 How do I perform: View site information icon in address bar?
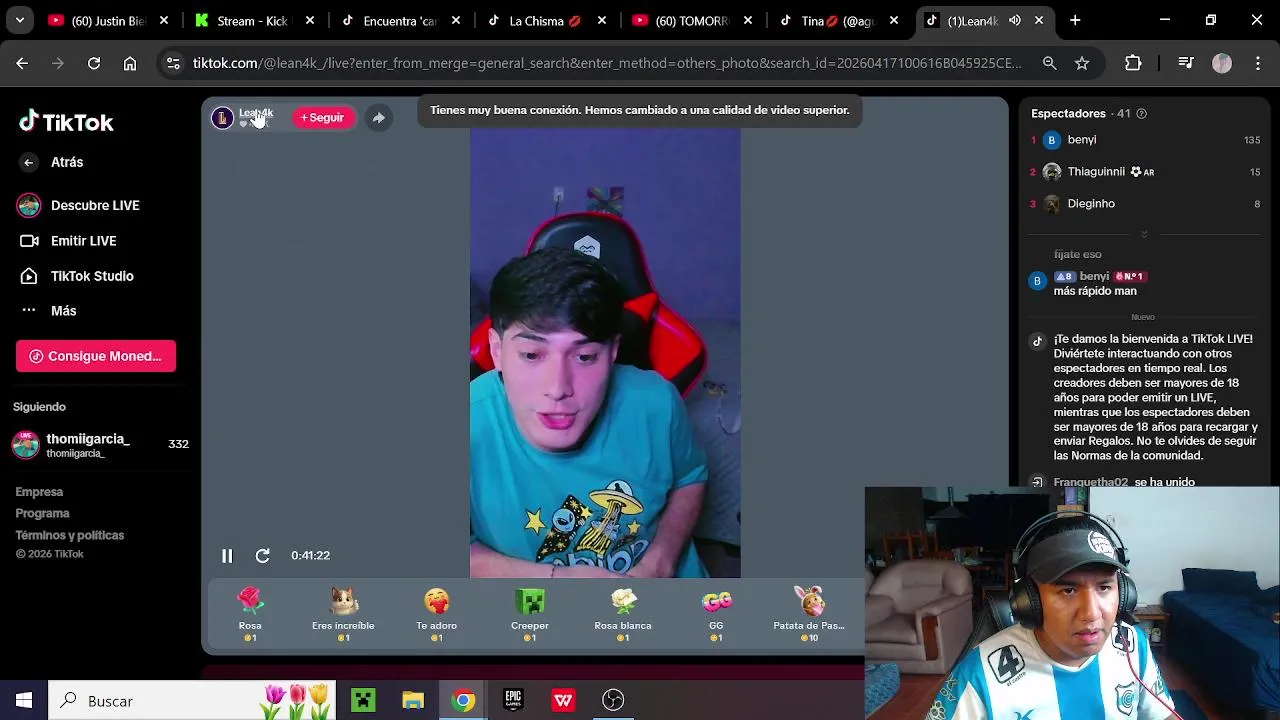click(173, 63)
